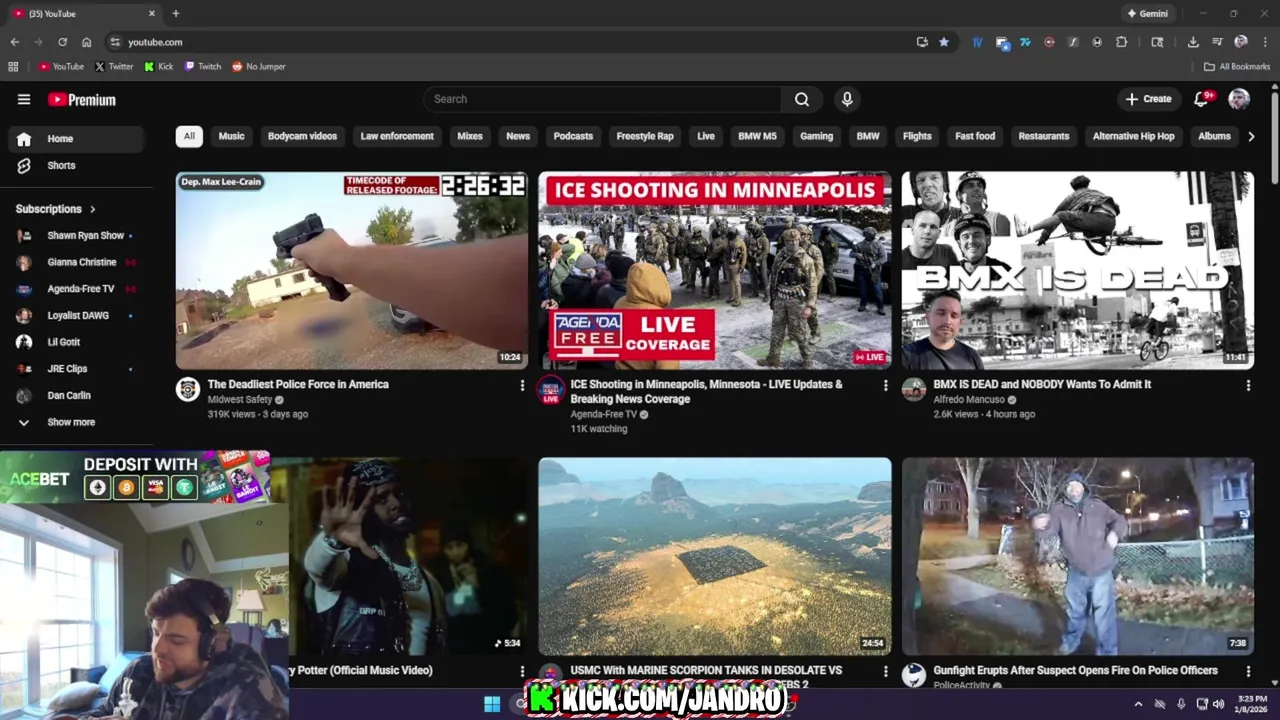Open Shawn Ryan Show subscription
Screen dimensions: 1280x720
point(76,236)
